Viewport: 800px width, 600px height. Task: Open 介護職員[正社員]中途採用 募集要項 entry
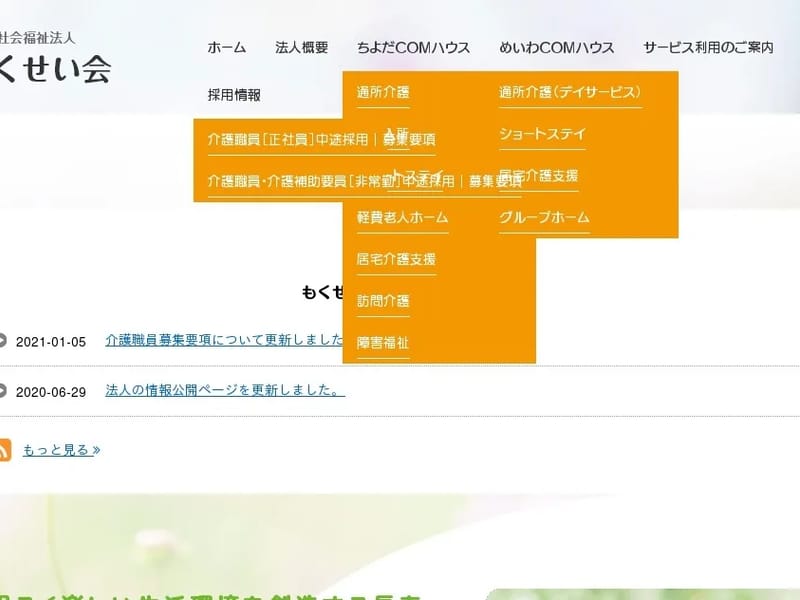click(321, 139)
